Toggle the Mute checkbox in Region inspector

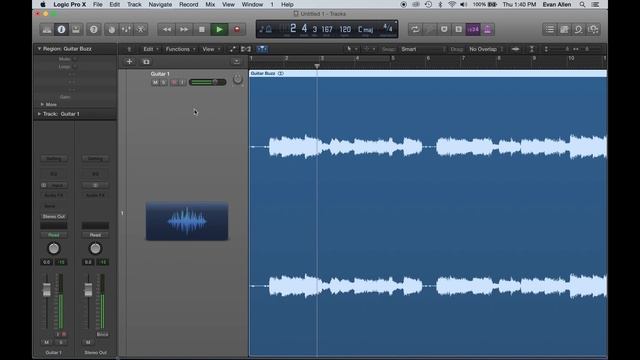click(x=75, y=59)
